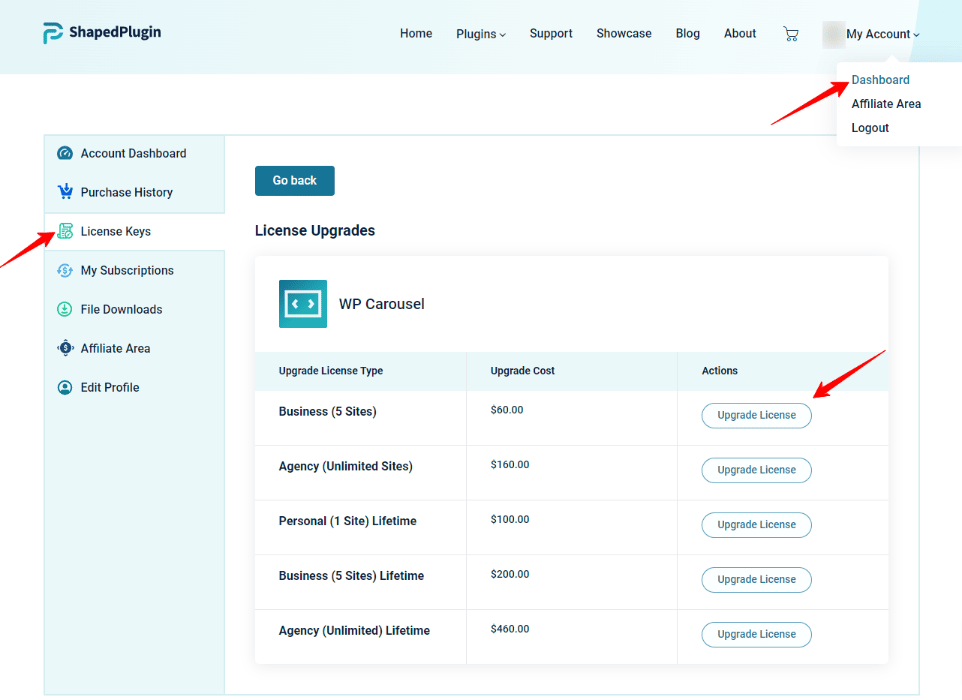Open the Showcase navigation link
The height and width of the screenshot is (700, 962).
[624, 34]
